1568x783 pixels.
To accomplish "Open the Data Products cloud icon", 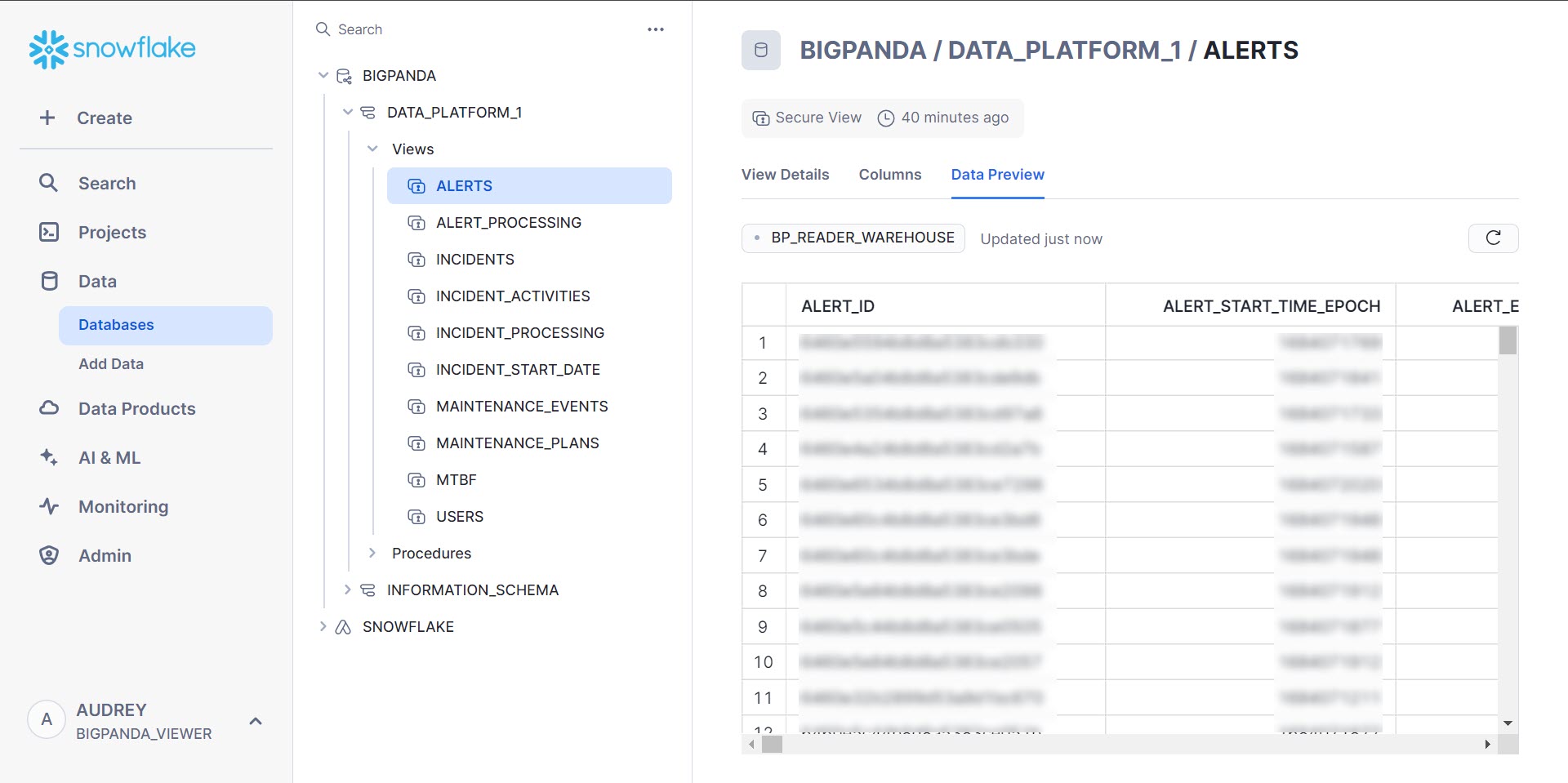I will (48, 408).
